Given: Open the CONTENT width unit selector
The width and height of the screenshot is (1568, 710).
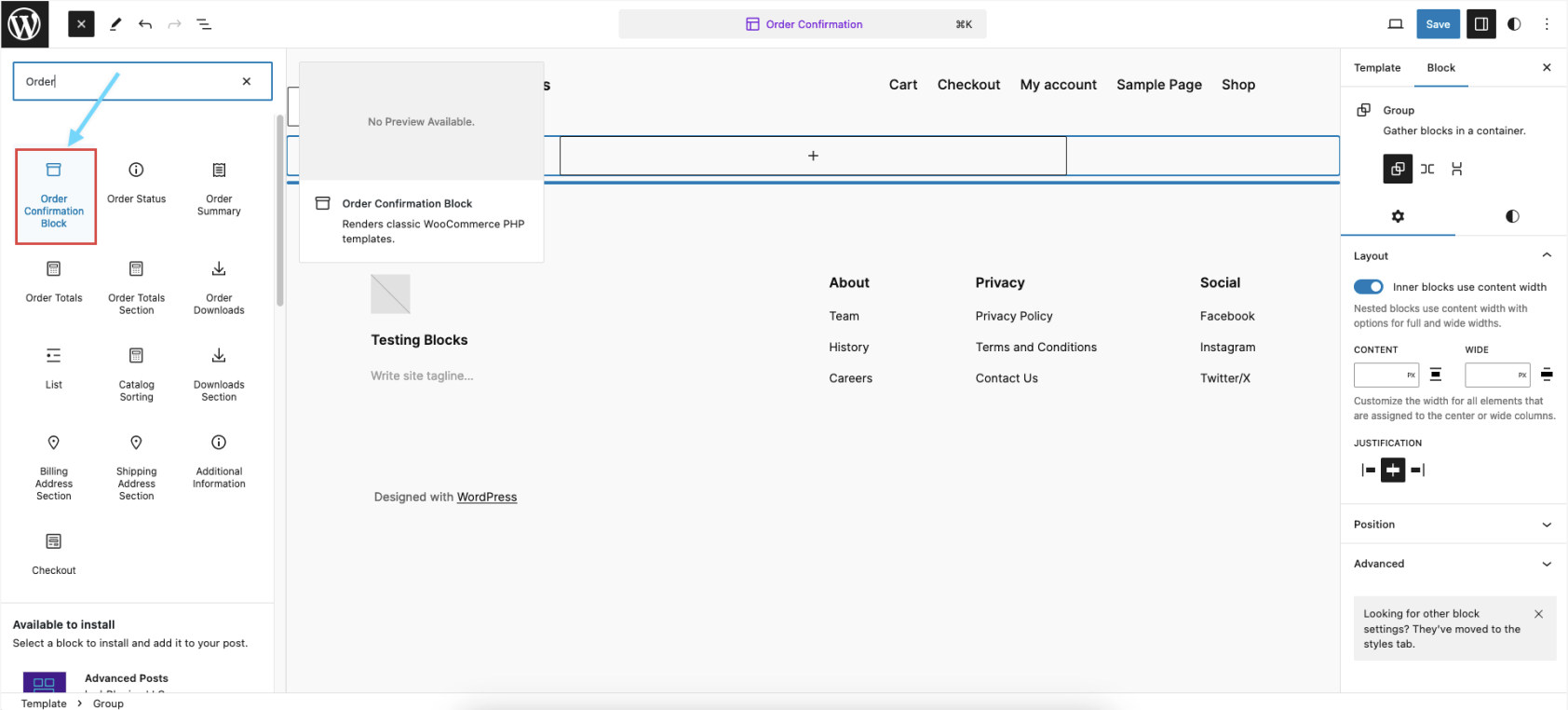Looking at the screenshot, I should [x=1411, y=375].
